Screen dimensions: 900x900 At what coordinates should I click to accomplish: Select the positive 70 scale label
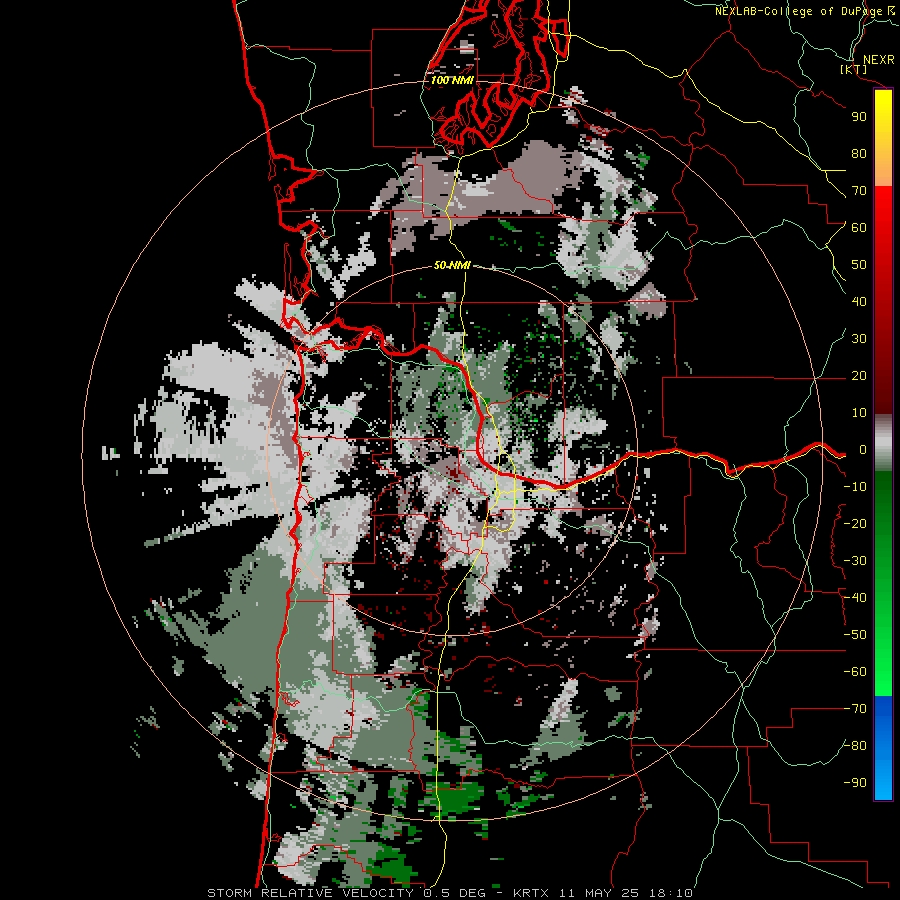pos(859,191)
